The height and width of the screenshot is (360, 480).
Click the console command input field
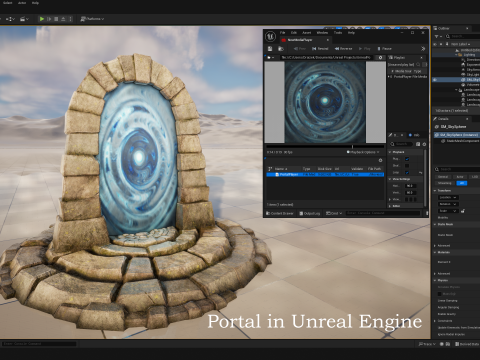(383, 213)
